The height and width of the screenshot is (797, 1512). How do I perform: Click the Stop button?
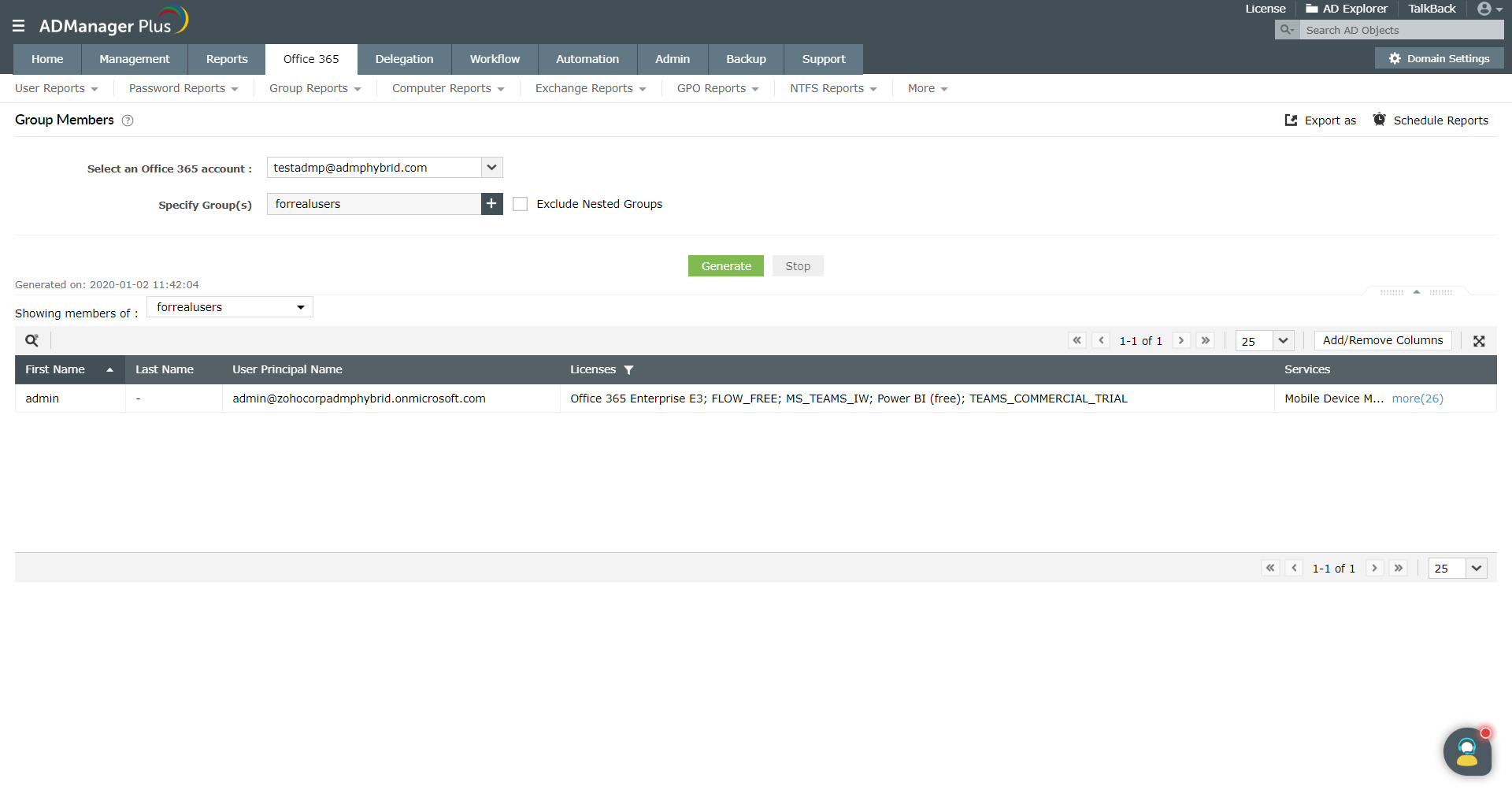(x=798, y=266)
